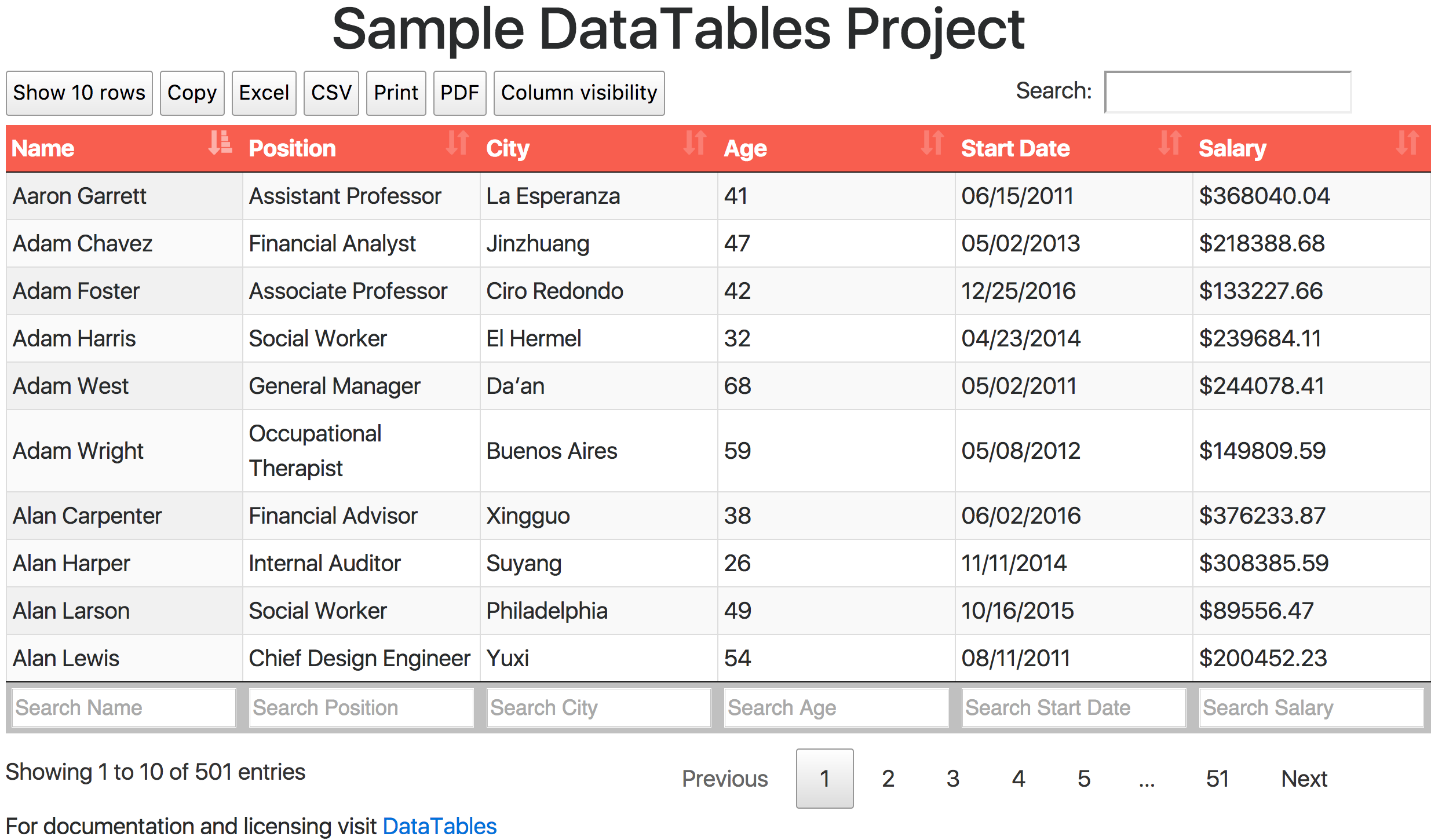1431x840 pixels.
Task: Export table with Excel button
Action: [264, 93]
